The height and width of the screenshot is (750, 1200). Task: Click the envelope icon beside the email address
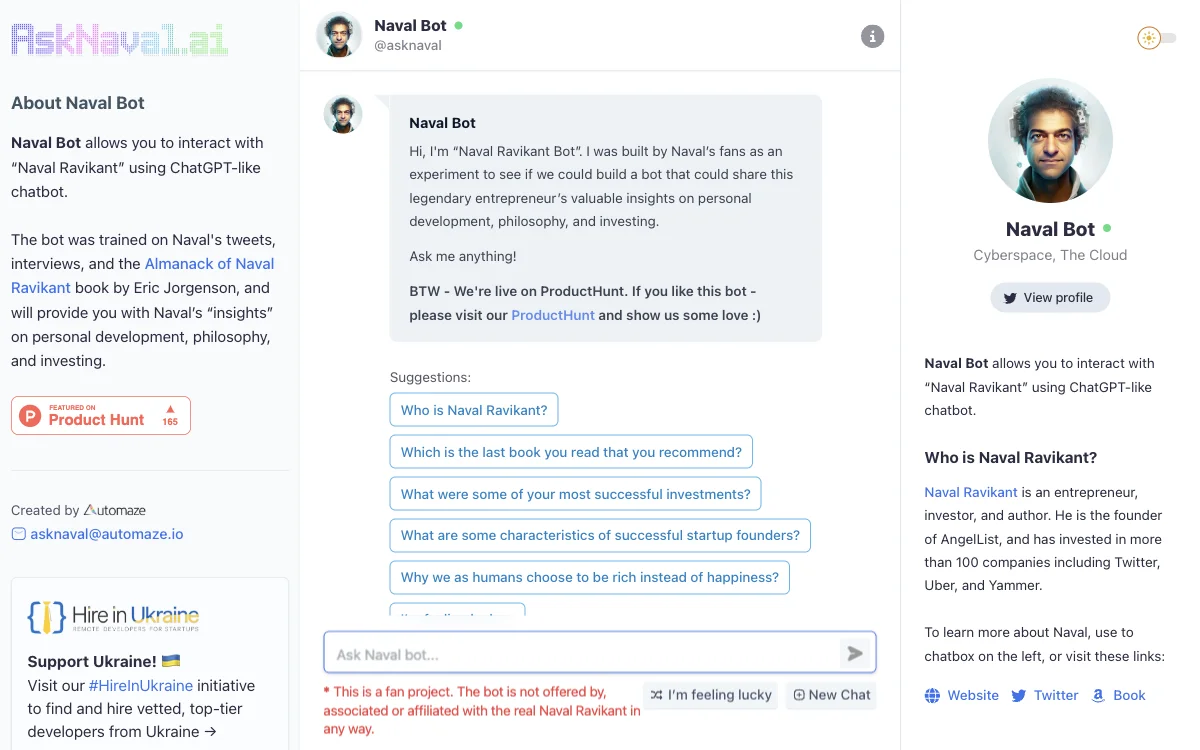point(18,534)
